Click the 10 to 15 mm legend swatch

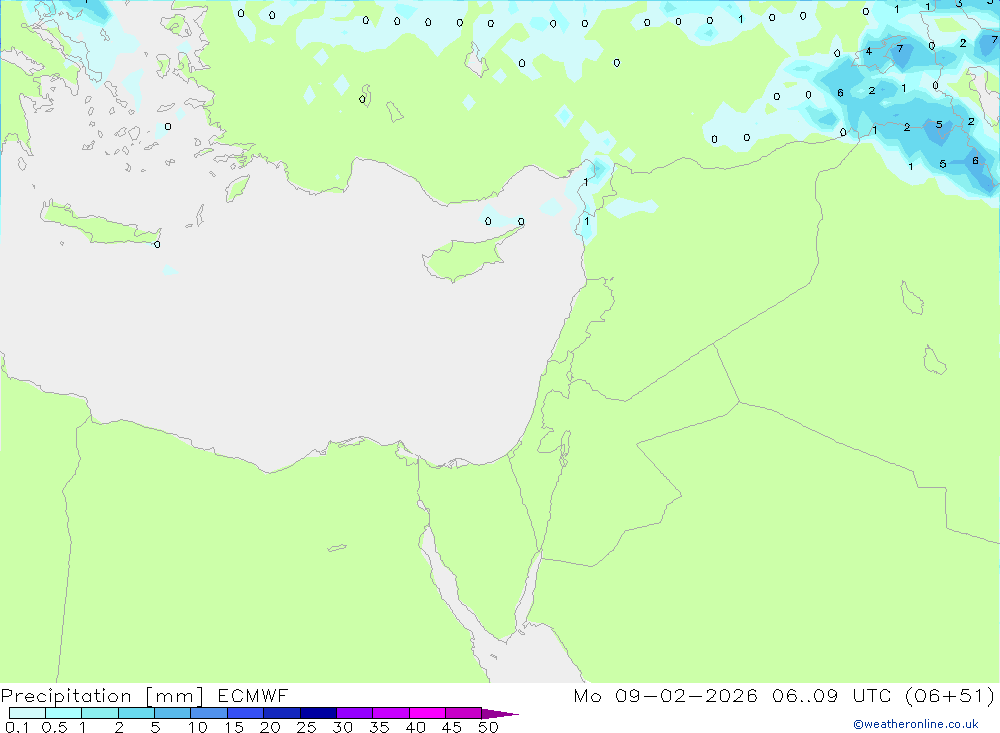(x=209, y=713)
